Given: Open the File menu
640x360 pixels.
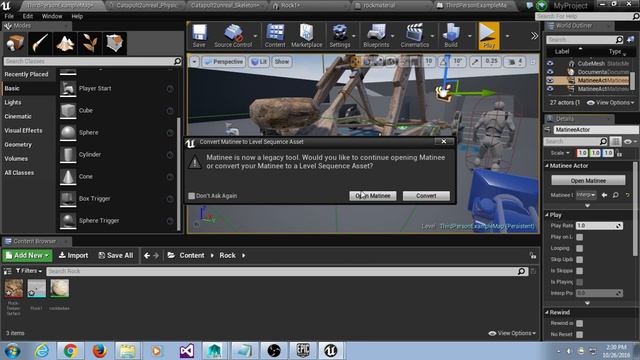Looking at the screenshot, I should click(9, 16).
